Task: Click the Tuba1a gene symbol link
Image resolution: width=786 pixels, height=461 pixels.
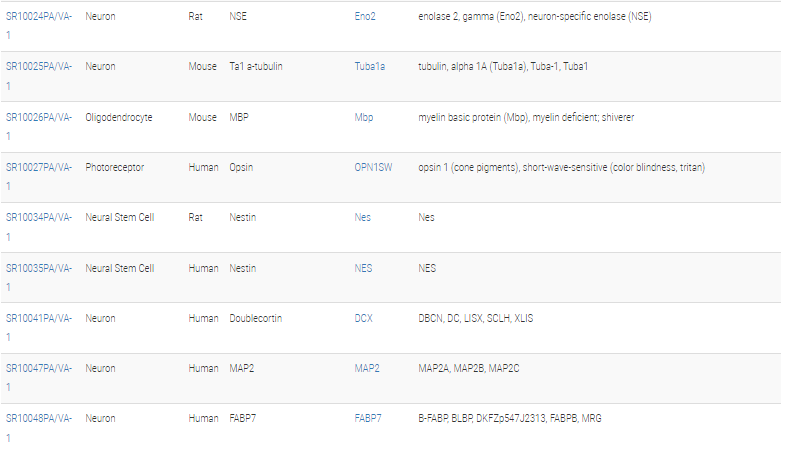Action: (369, 67)
